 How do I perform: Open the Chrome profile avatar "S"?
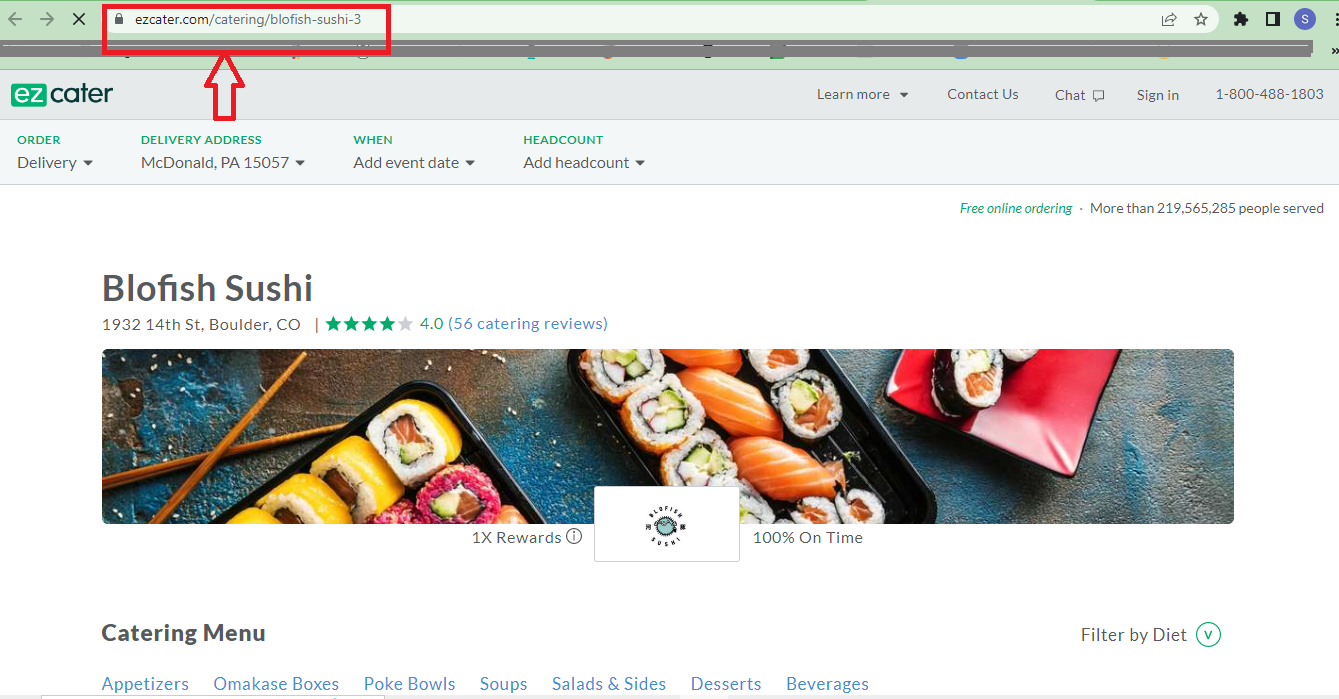click(1304, 19)
